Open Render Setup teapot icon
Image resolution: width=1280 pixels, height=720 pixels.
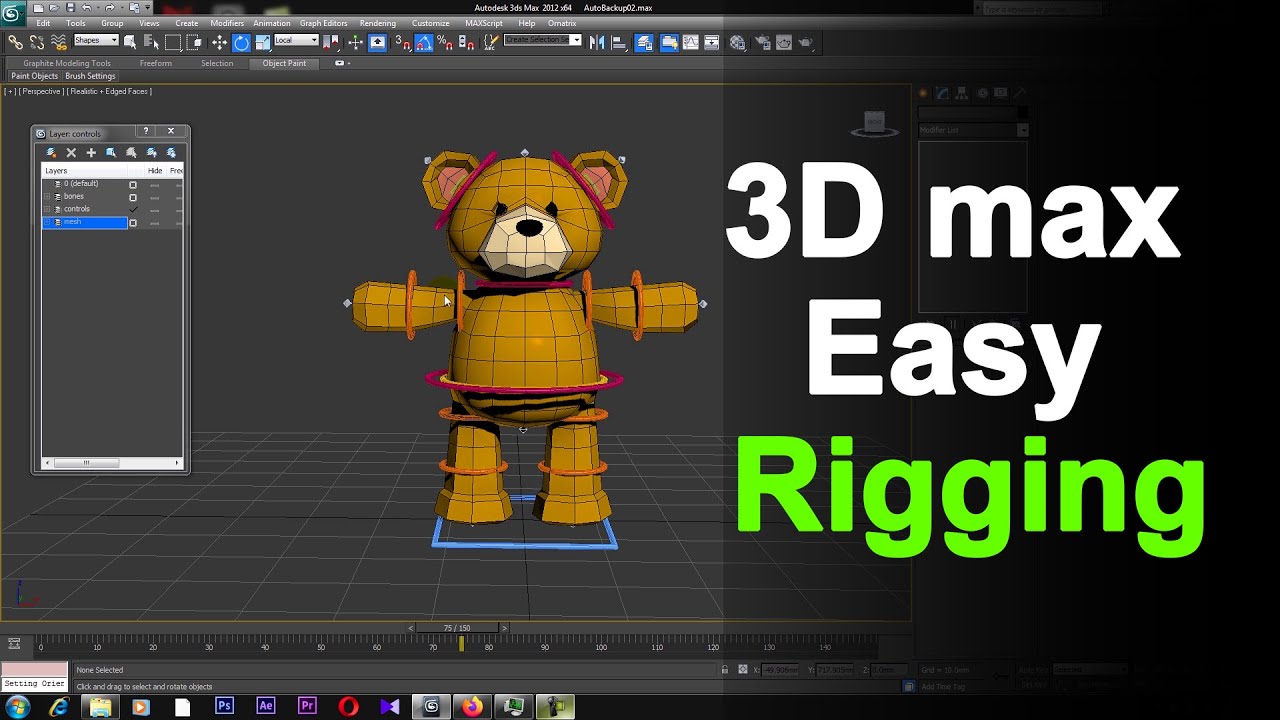763,42
